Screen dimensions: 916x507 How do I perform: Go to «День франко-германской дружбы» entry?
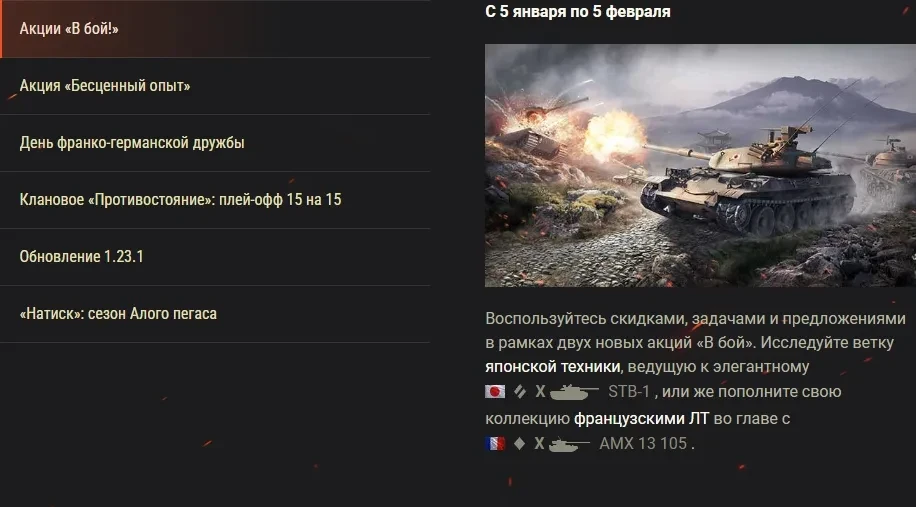215,143
